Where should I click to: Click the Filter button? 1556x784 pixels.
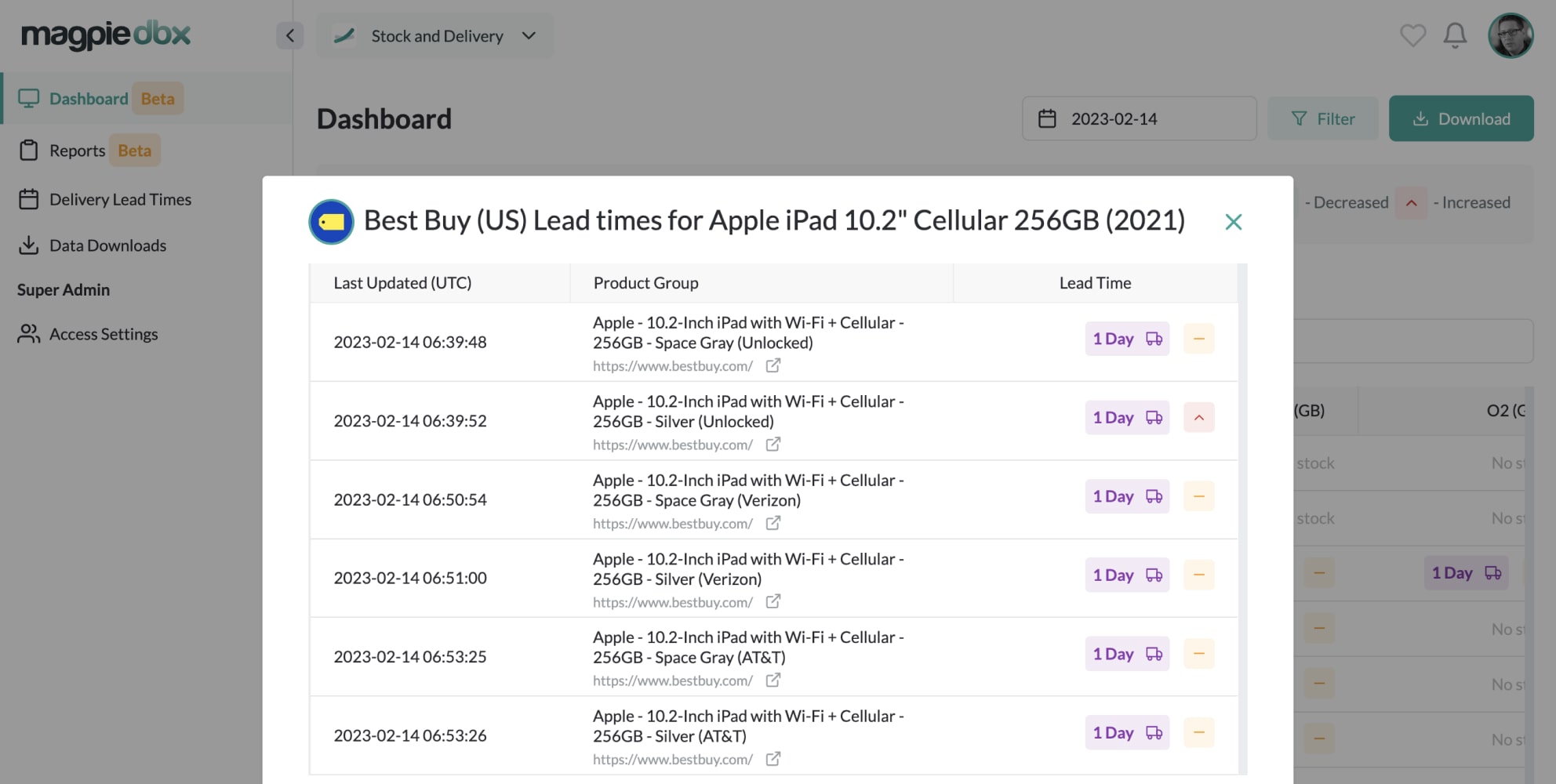tap(1322, 118)
